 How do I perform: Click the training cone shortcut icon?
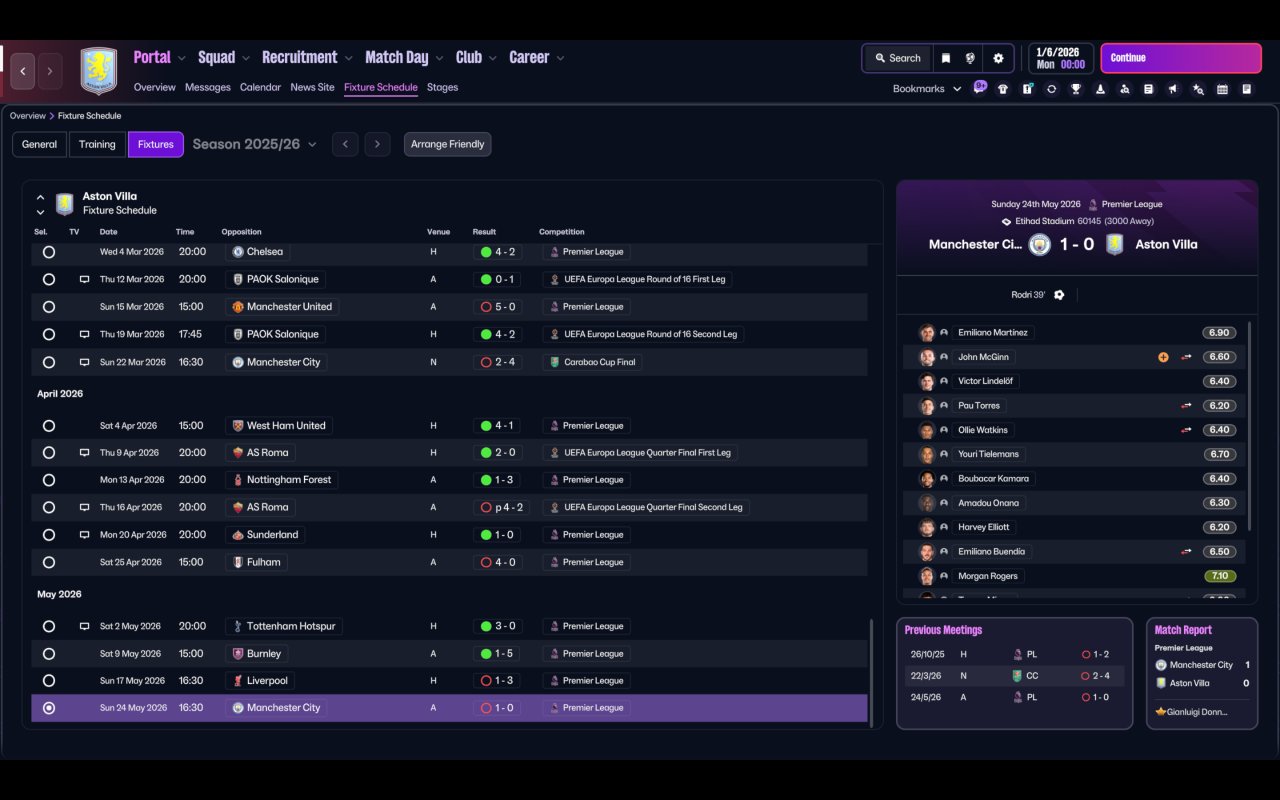[1100, 89]
